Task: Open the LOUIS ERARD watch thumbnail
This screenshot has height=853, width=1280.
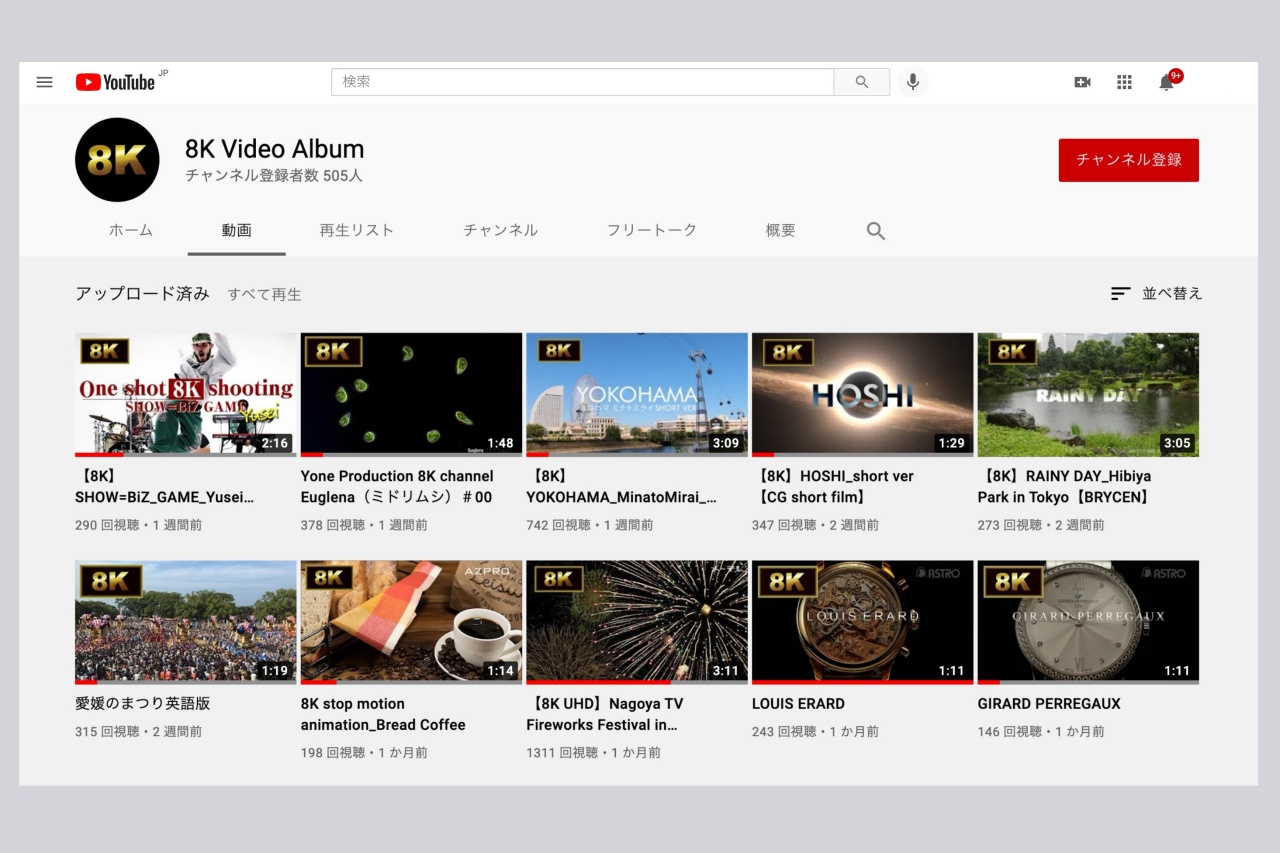Action: coord(863,622)
